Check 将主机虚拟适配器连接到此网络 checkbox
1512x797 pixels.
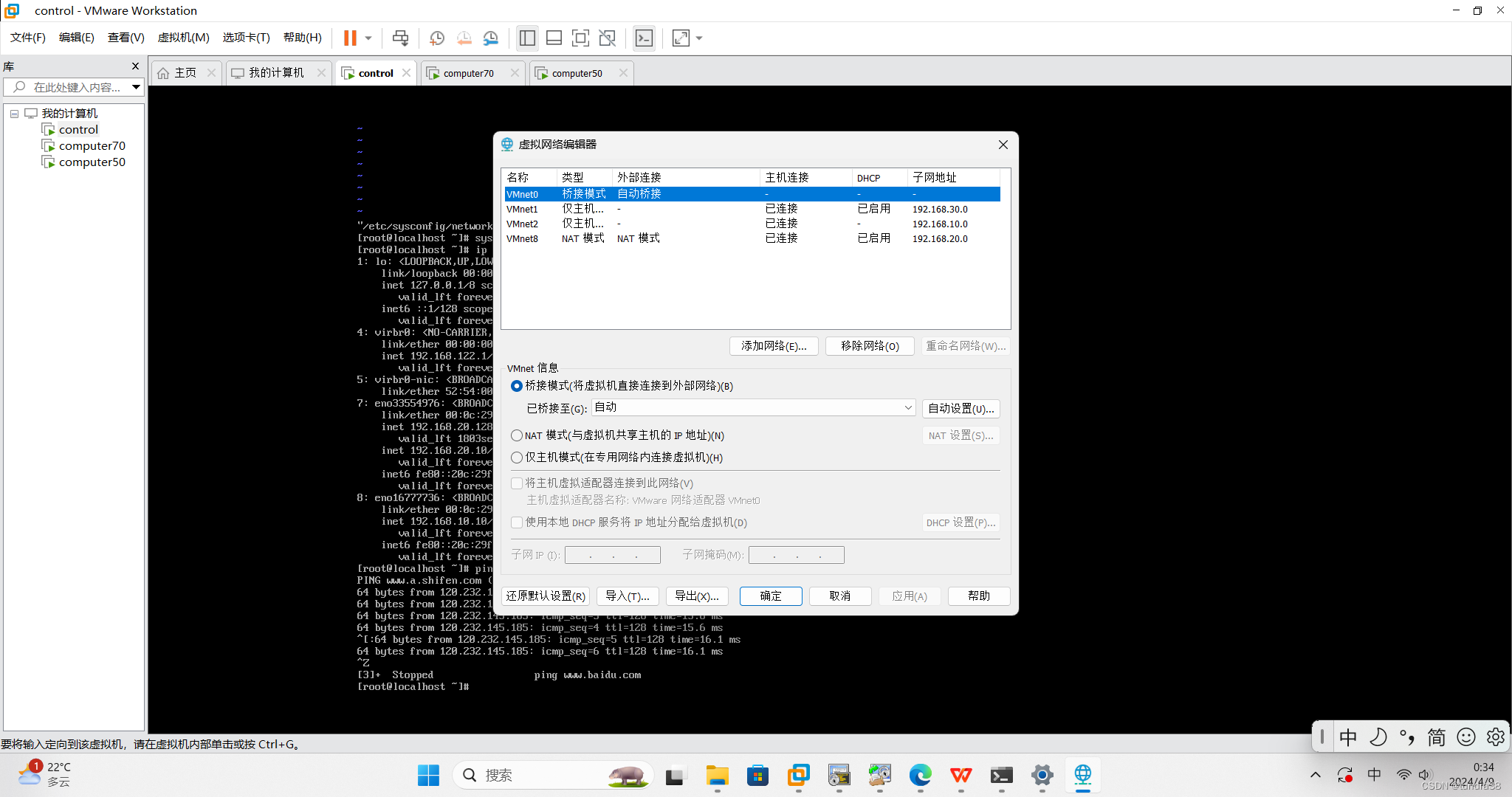517,483
